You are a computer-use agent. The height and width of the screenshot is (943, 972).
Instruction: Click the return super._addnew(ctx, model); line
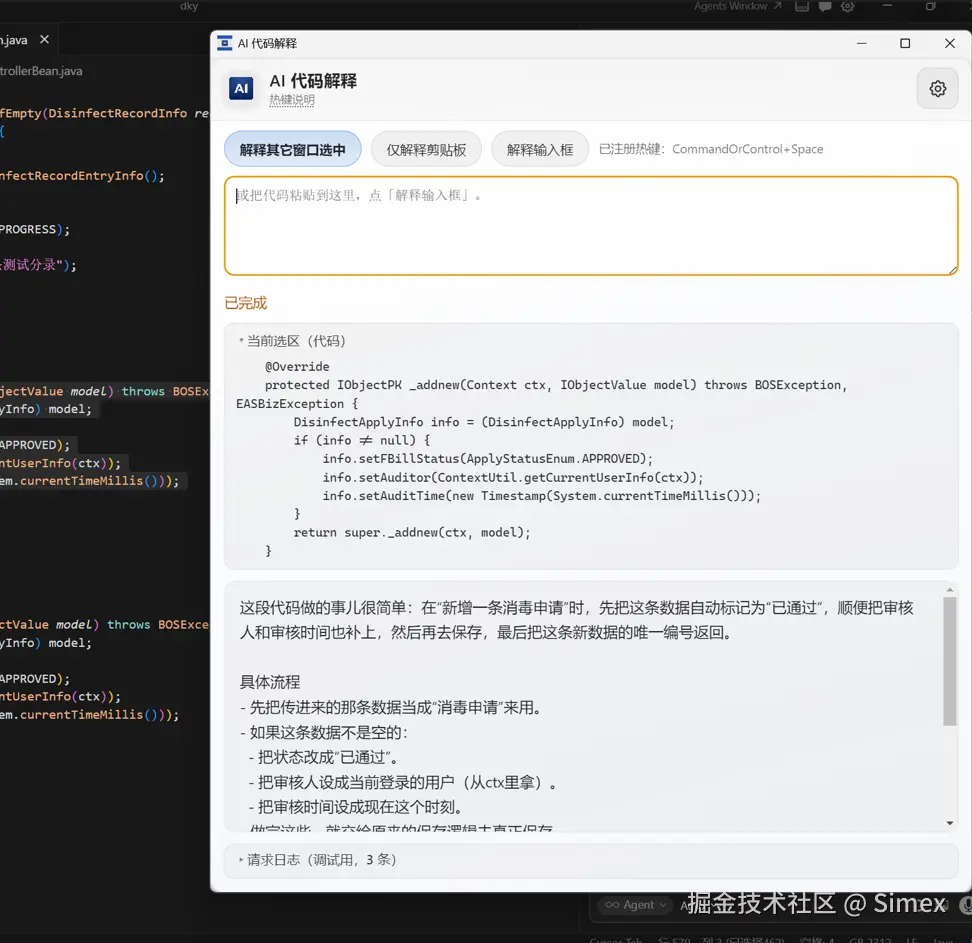[x=412, y=533]
